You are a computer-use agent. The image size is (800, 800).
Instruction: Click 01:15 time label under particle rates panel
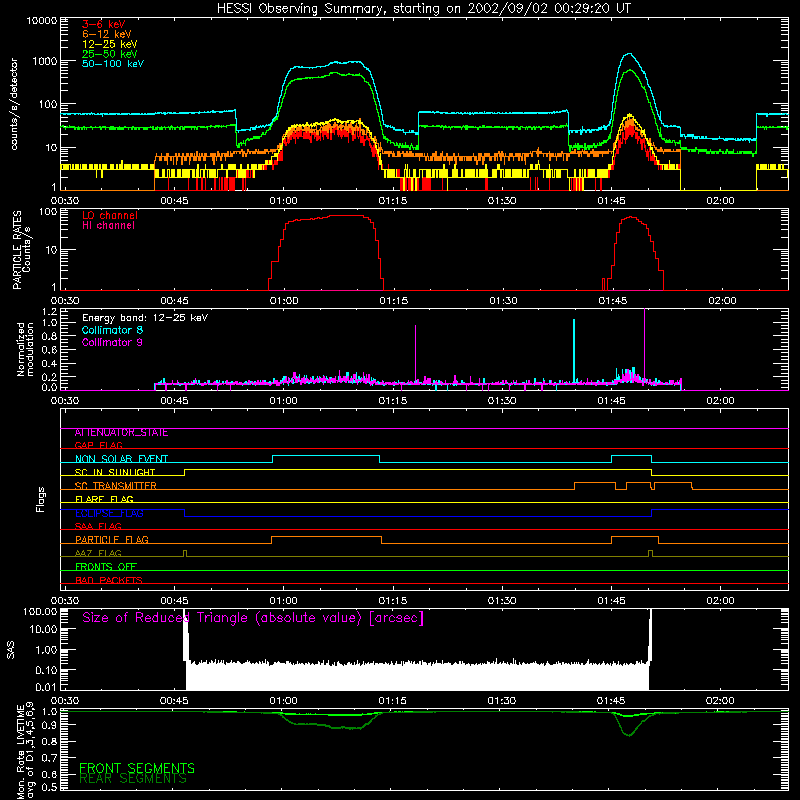point(393,301)
